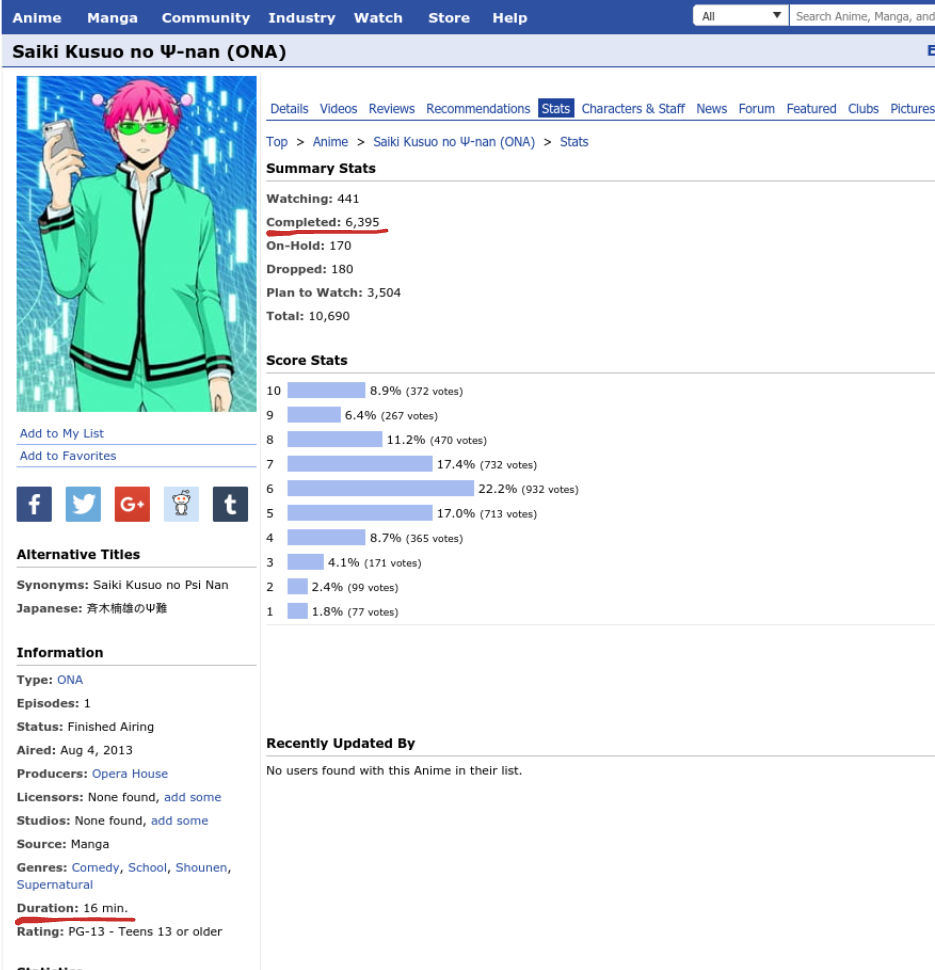
Task: Click the Supernatural genre link
Action: point(55,885)
